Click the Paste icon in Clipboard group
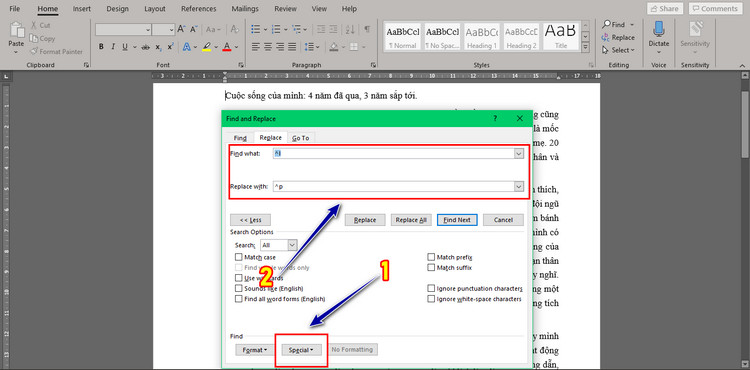This screenshot has height=370, width=750. [16, 30]
